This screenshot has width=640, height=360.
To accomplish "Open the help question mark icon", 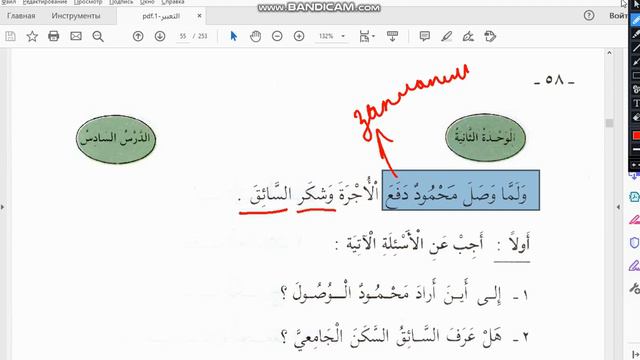I will tap(589, 16).
